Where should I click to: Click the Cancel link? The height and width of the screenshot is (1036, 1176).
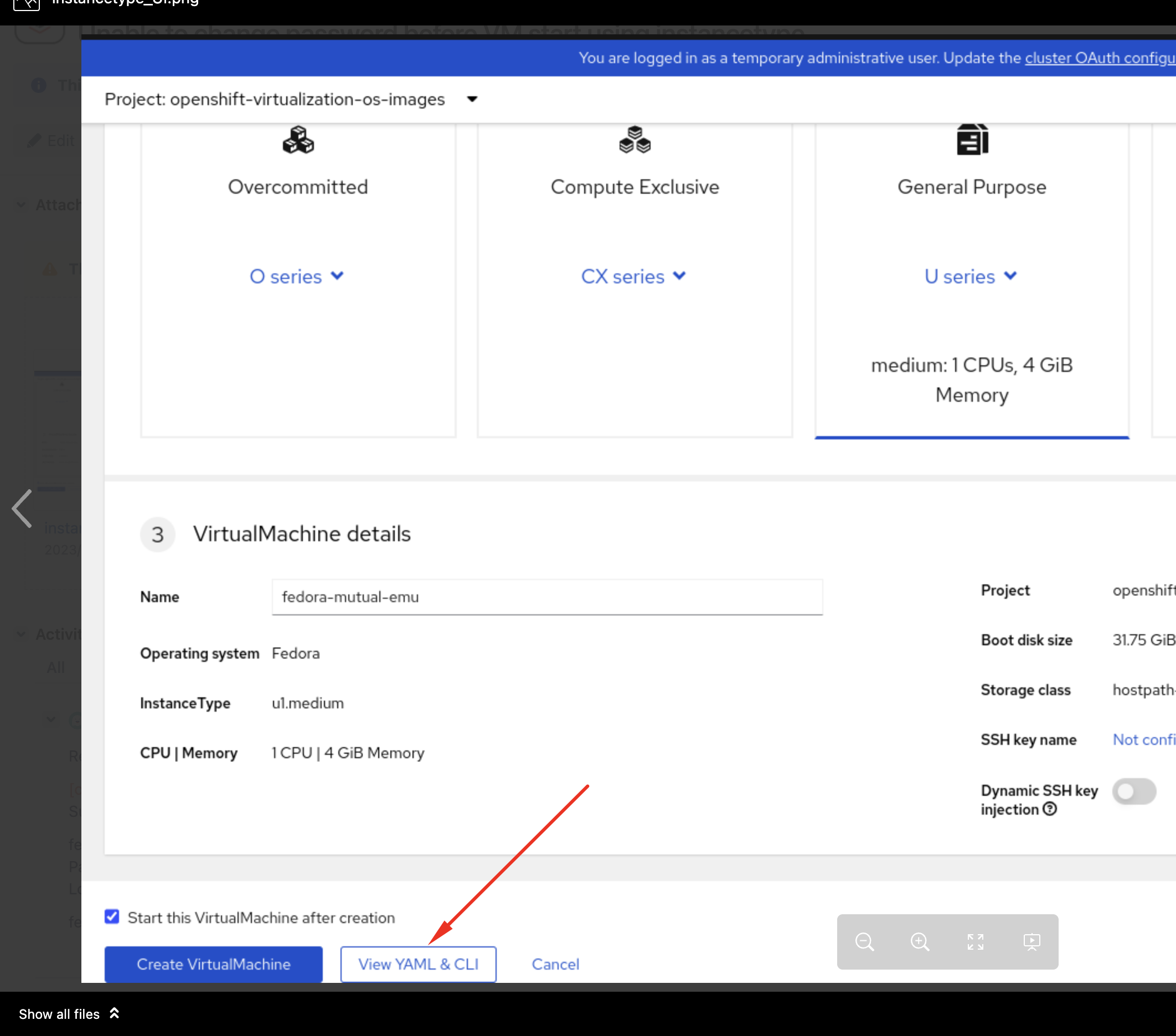[555, 964]
